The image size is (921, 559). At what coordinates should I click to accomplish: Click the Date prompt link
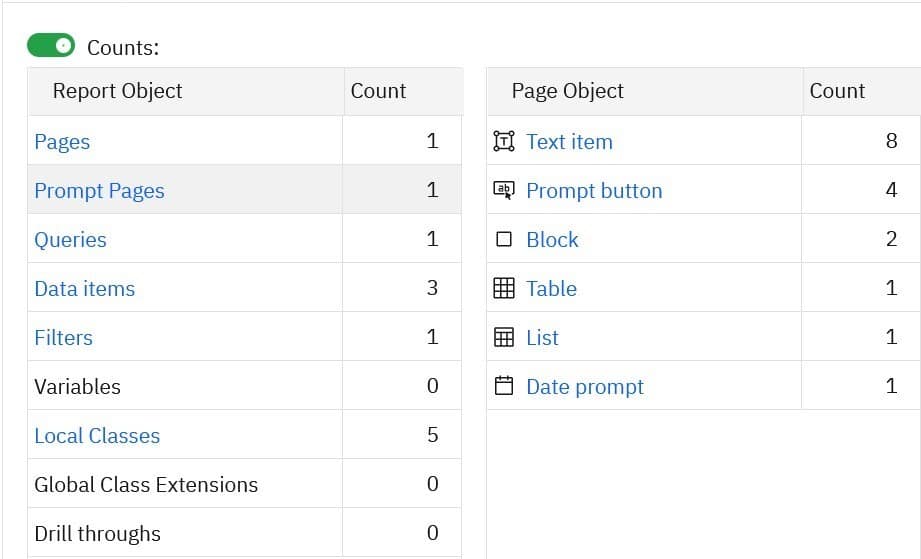click(585, 387)
